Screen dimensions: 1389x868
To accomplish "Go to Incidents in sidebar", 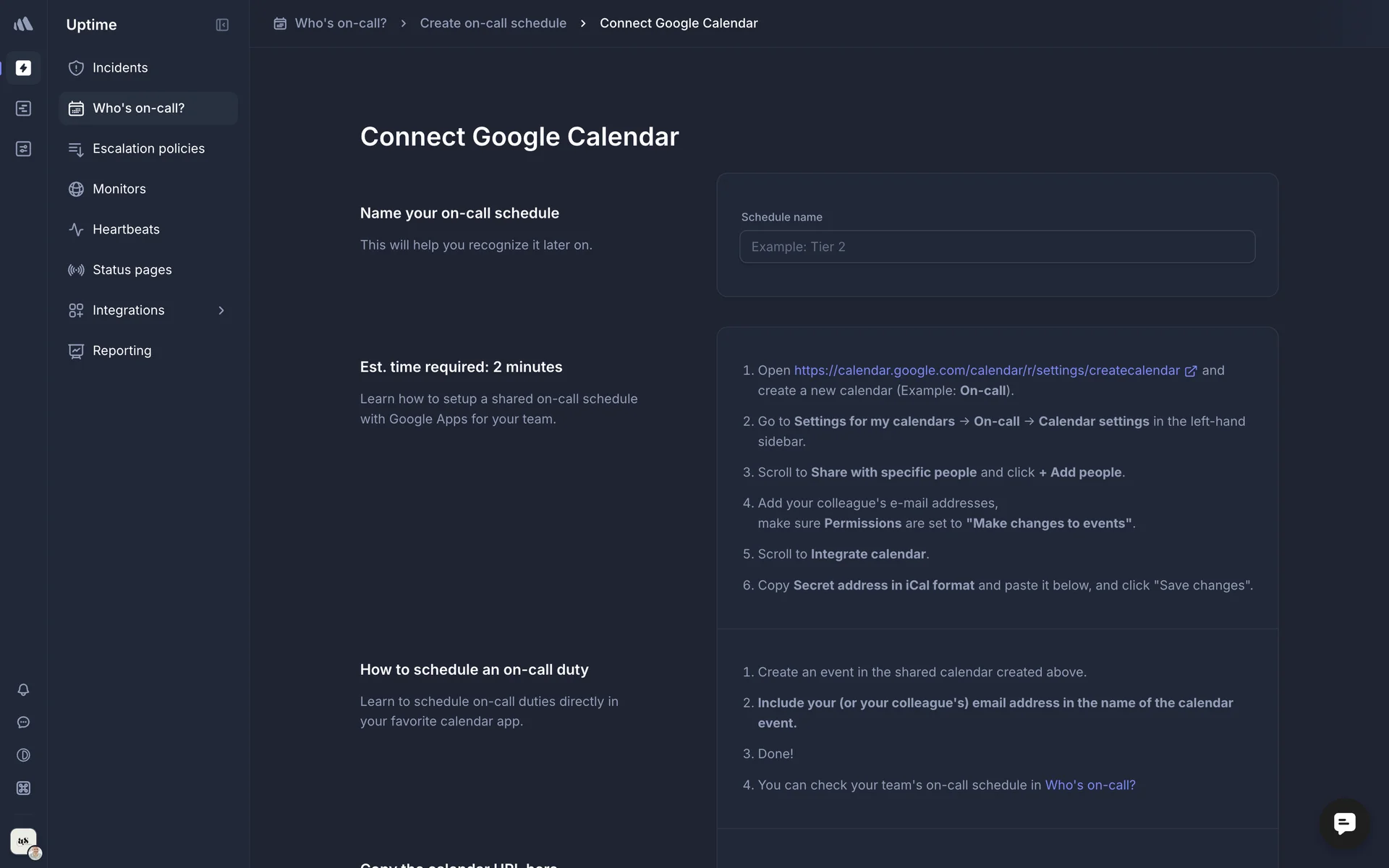I will coord(120,68).
